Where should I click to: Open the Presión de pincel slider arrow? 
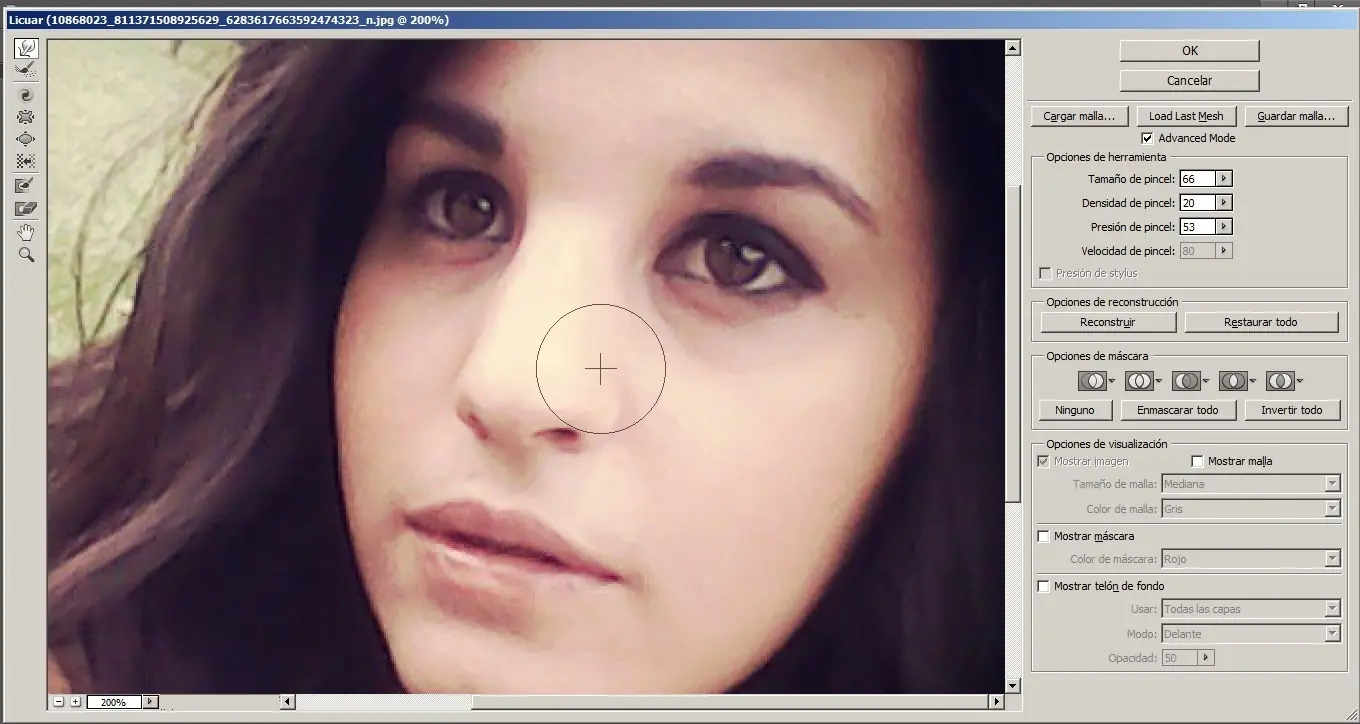1224,227
